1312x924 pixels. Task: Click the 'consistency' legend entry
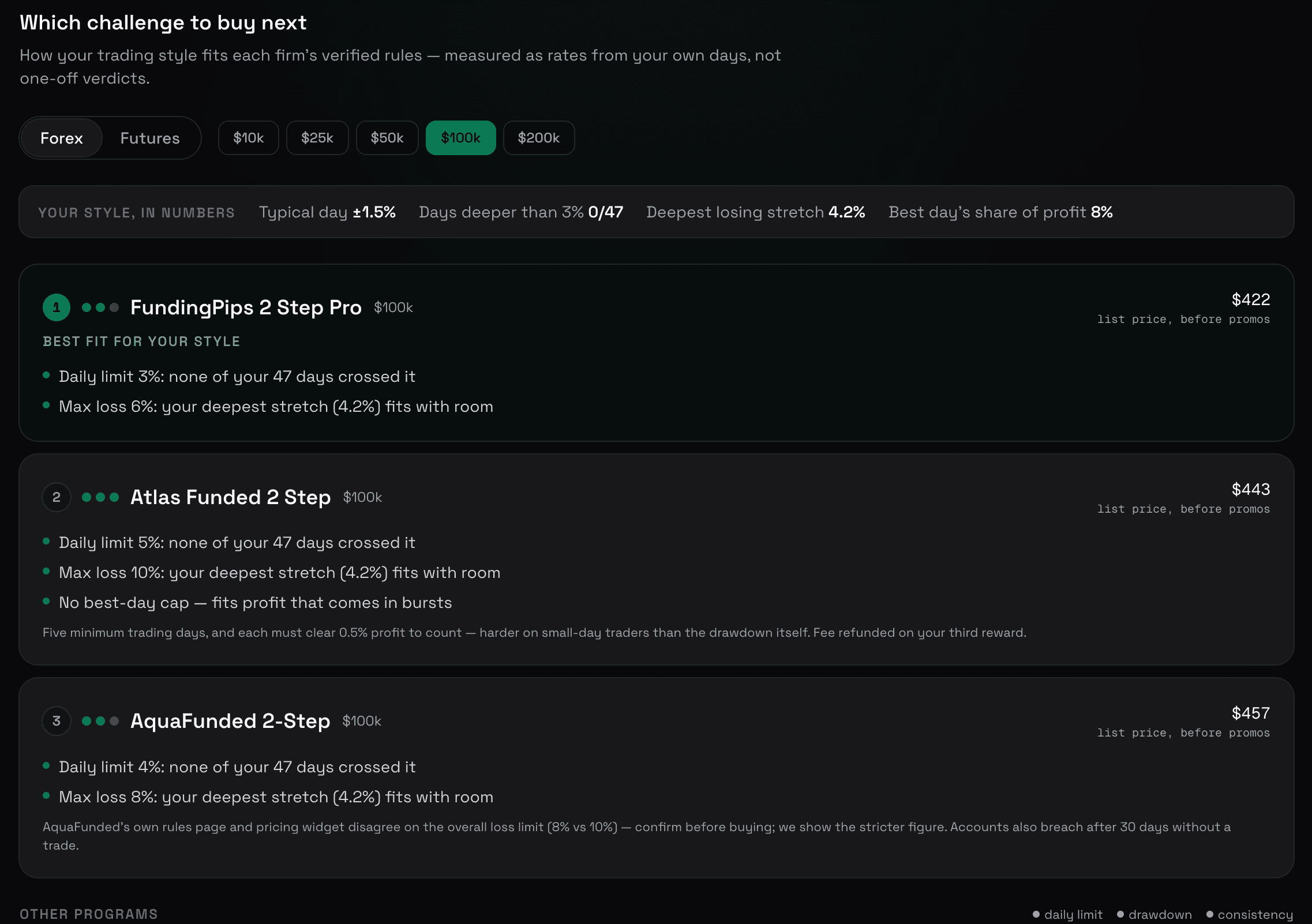coord(1249,914)
